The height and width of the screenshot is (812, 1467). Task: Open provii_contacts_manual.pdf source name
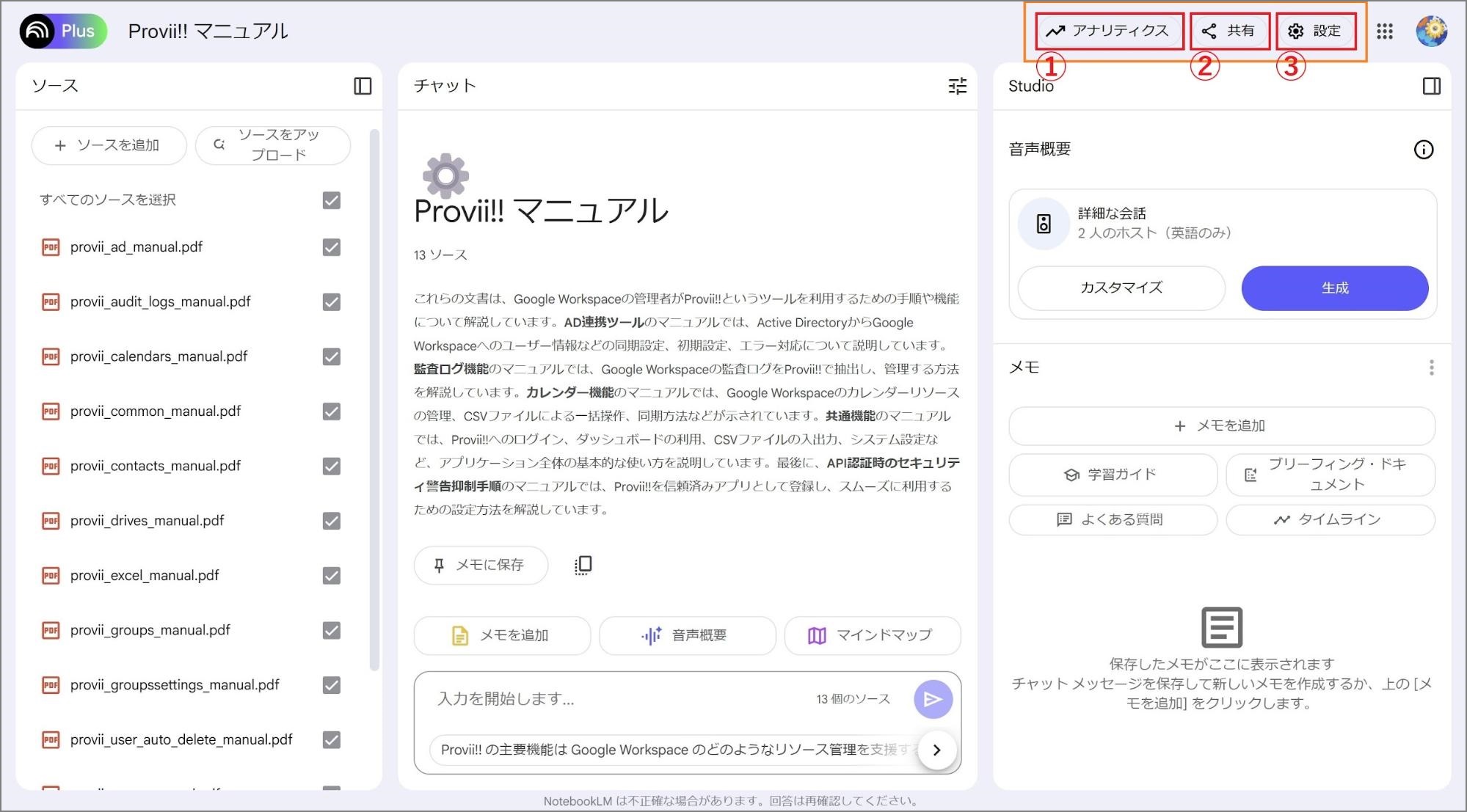[156, 467]
